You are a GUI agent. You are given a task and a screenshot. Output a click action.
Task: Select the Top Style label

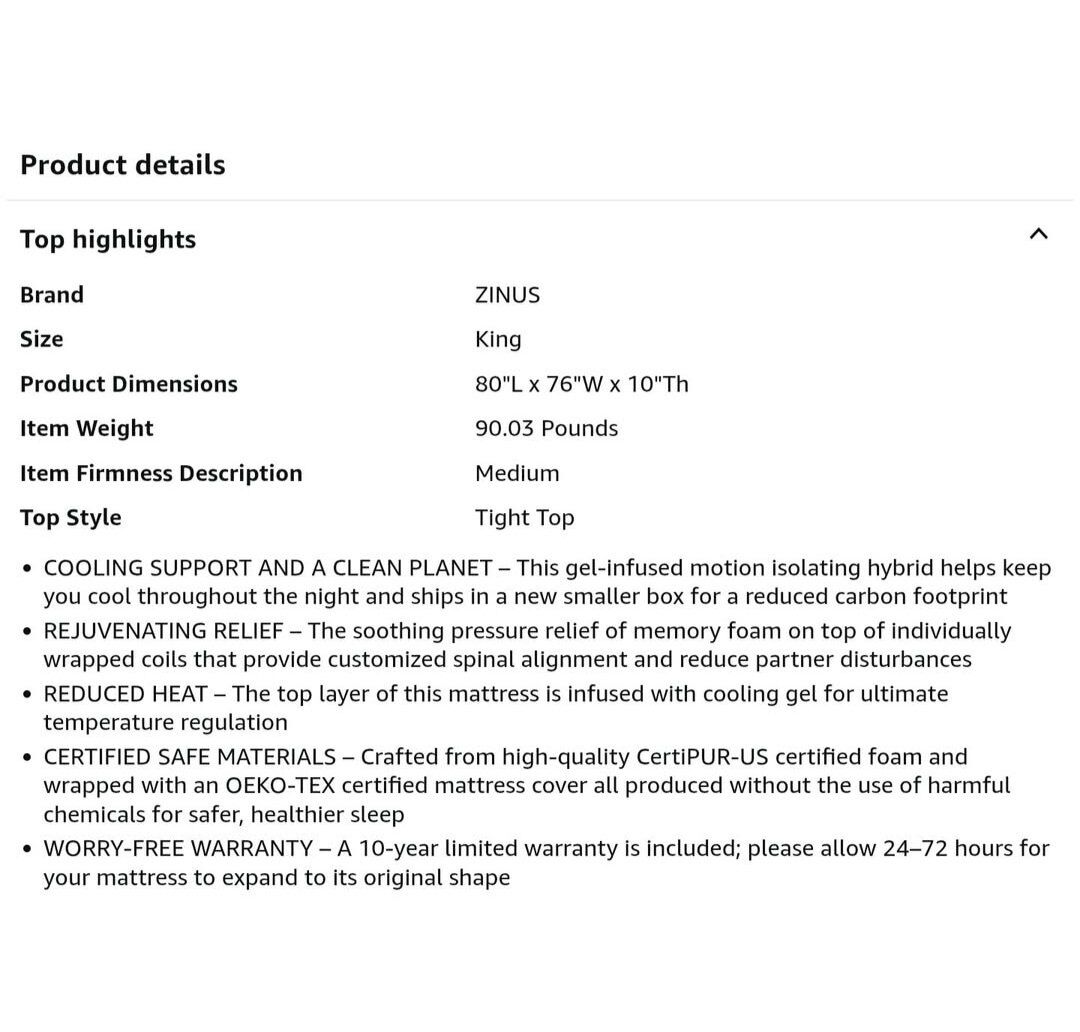click(71, 517)
